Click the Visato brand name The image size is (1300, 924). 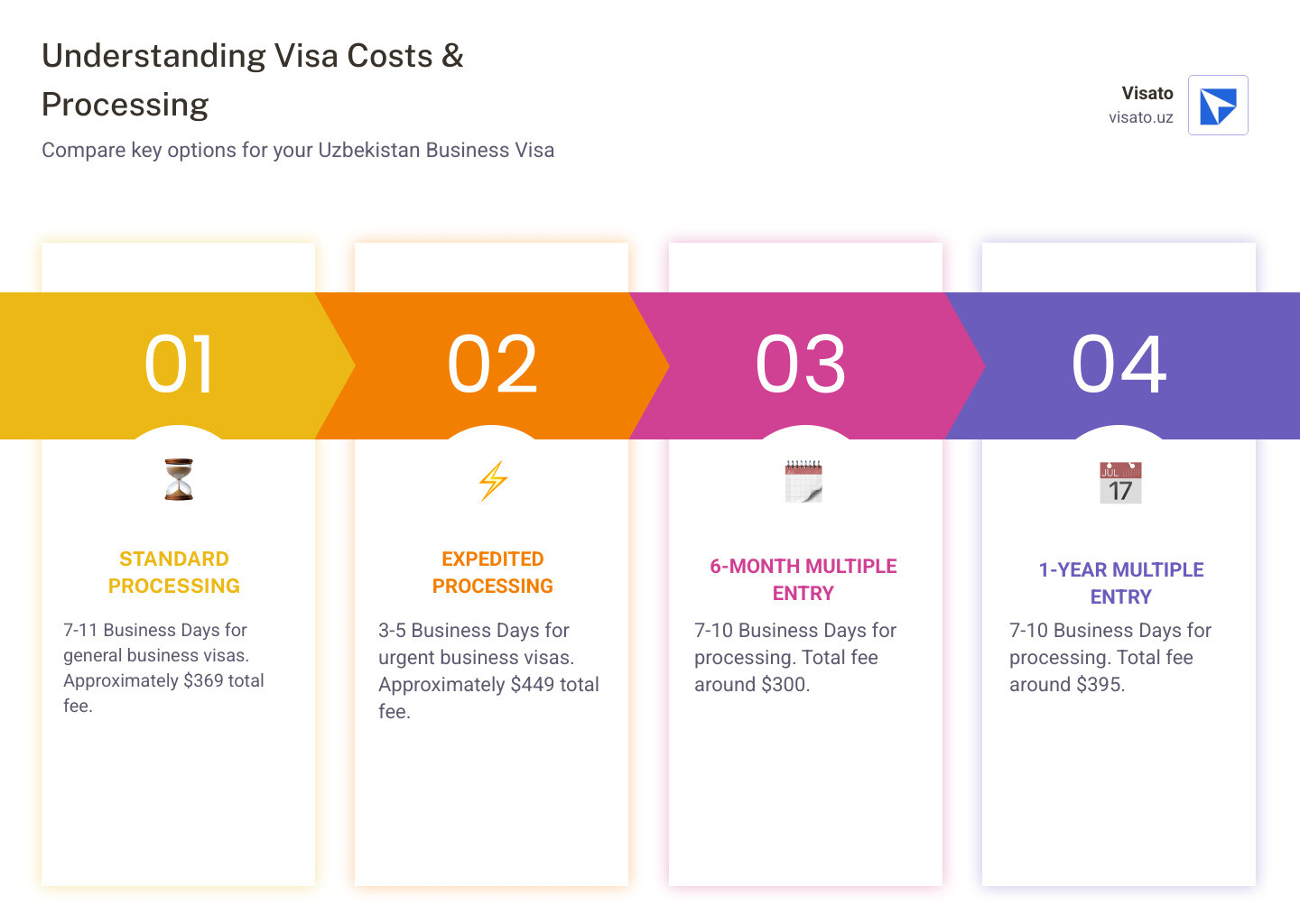tap(1147, 93)
